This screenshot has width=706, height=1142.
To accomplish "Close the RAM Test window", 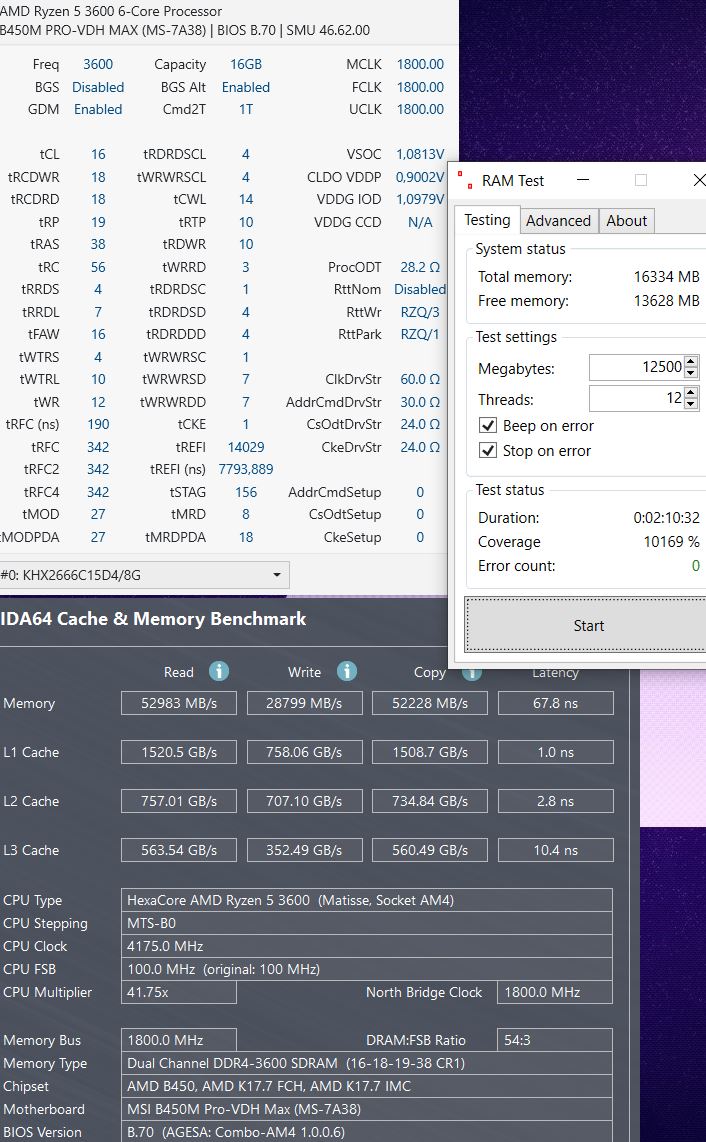I will click(x=698, y=180).
